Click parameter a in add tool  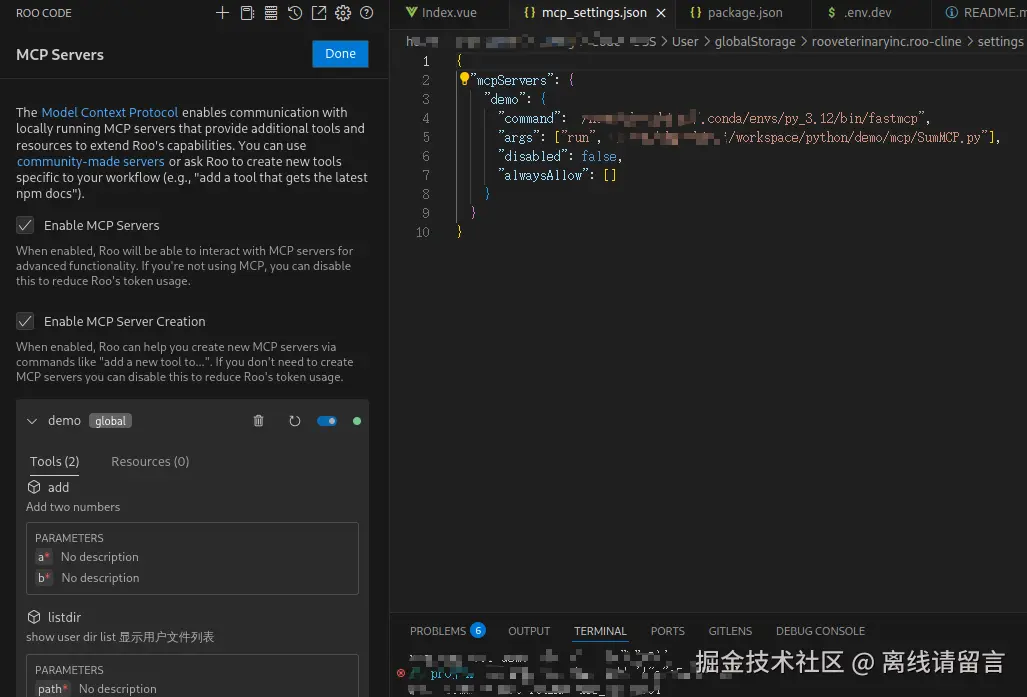pyautogui.click(x=43, y=557)
